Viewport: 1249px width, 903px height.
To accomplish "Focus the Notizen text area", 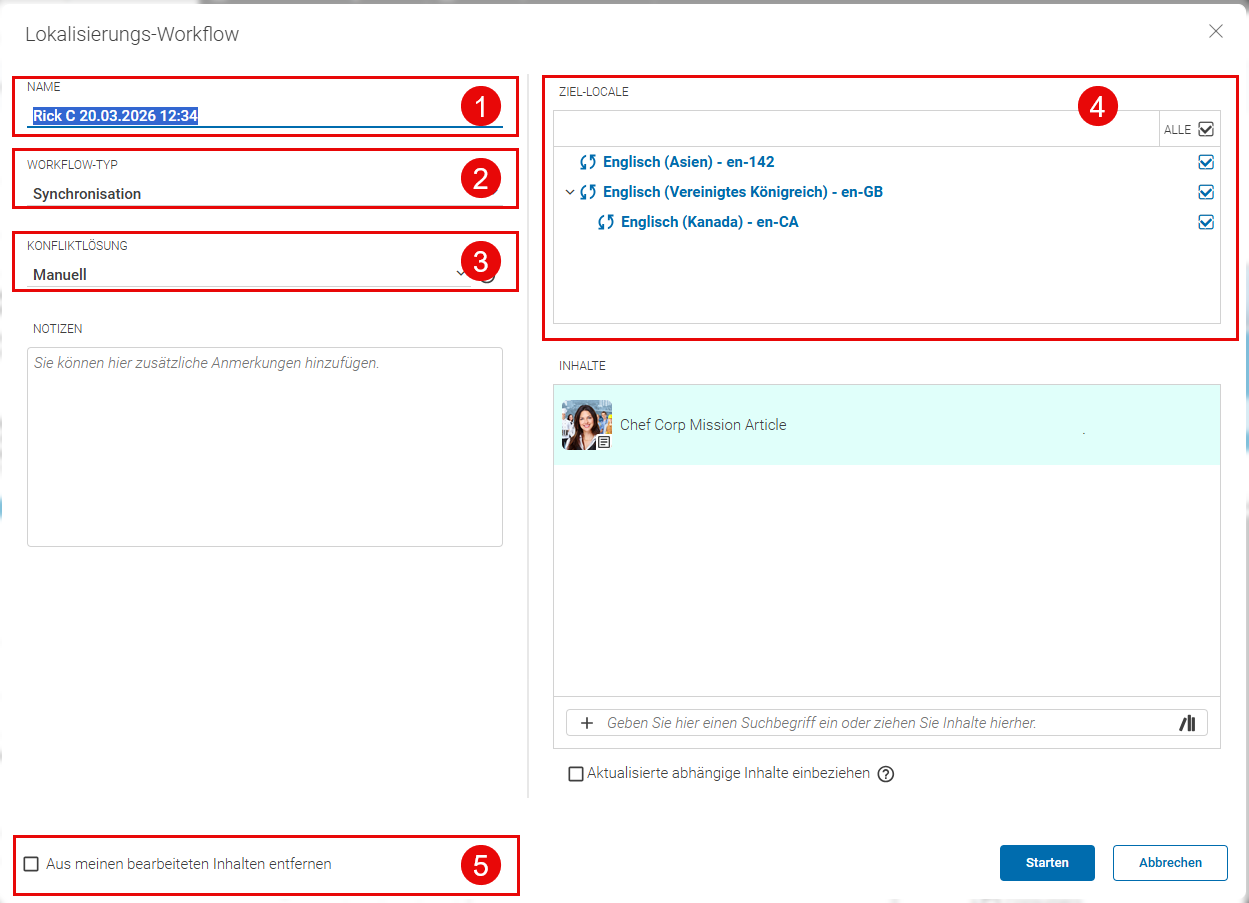I will [265, 447].
